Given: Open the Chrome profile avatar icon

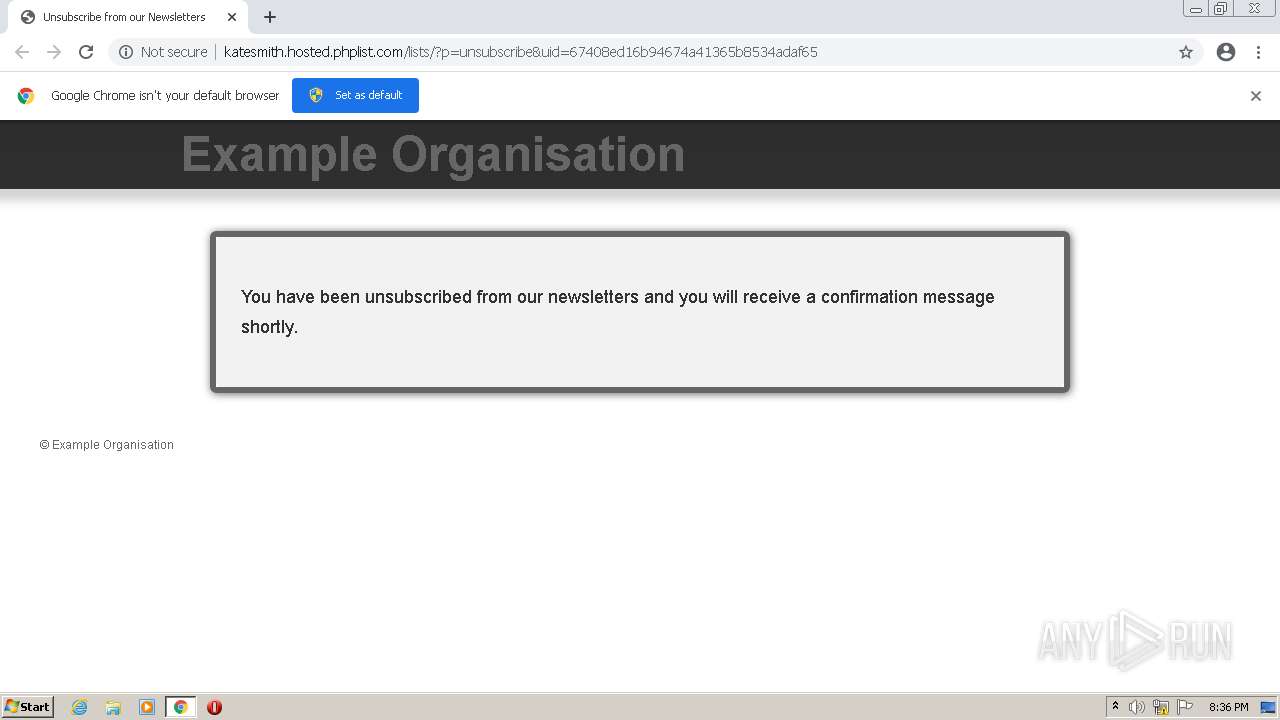Looking at the screenshot, I should (1226, 52).
